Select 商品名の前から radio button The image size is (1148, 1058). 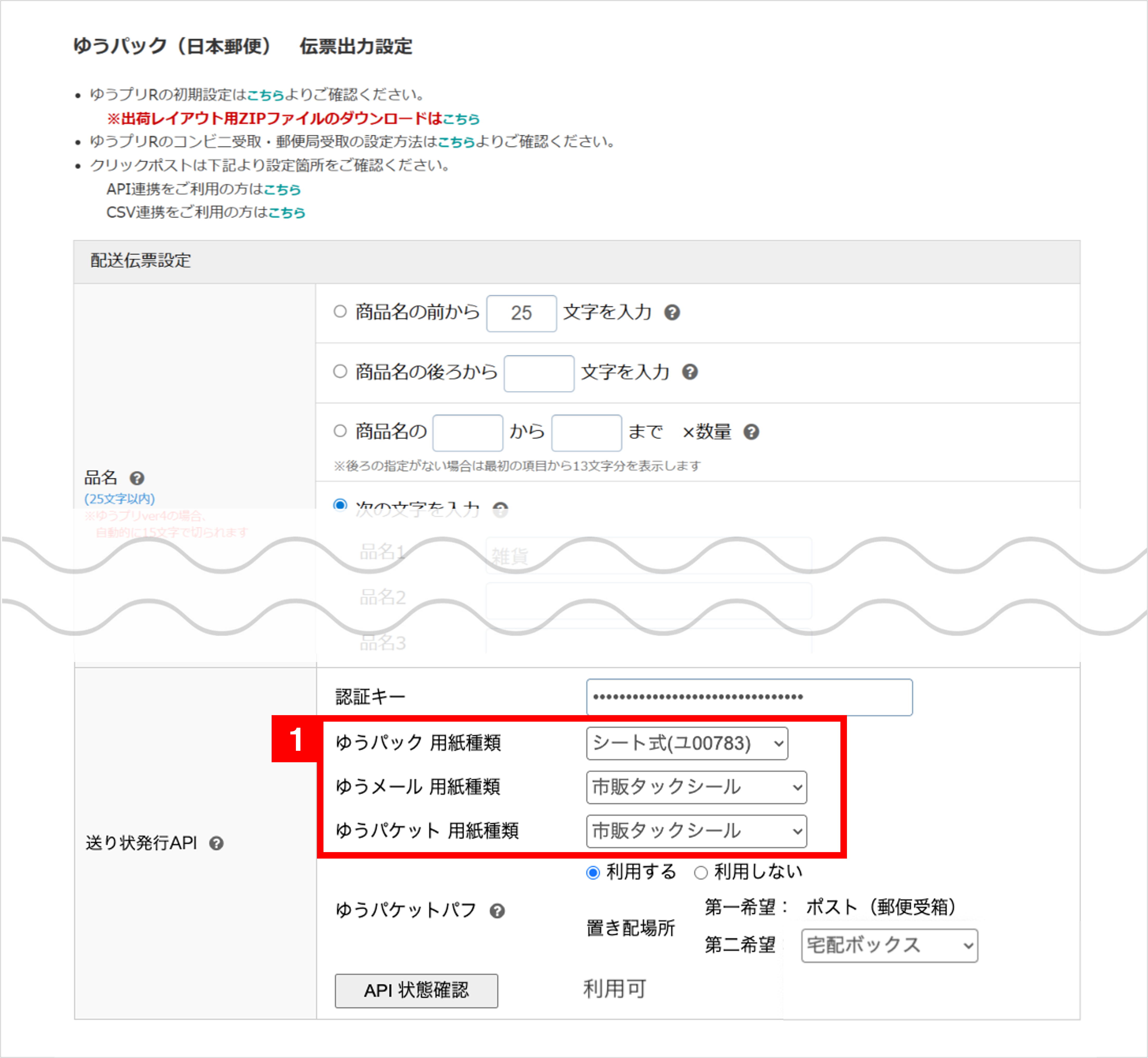pyautogui.click(x=340, y=311)
